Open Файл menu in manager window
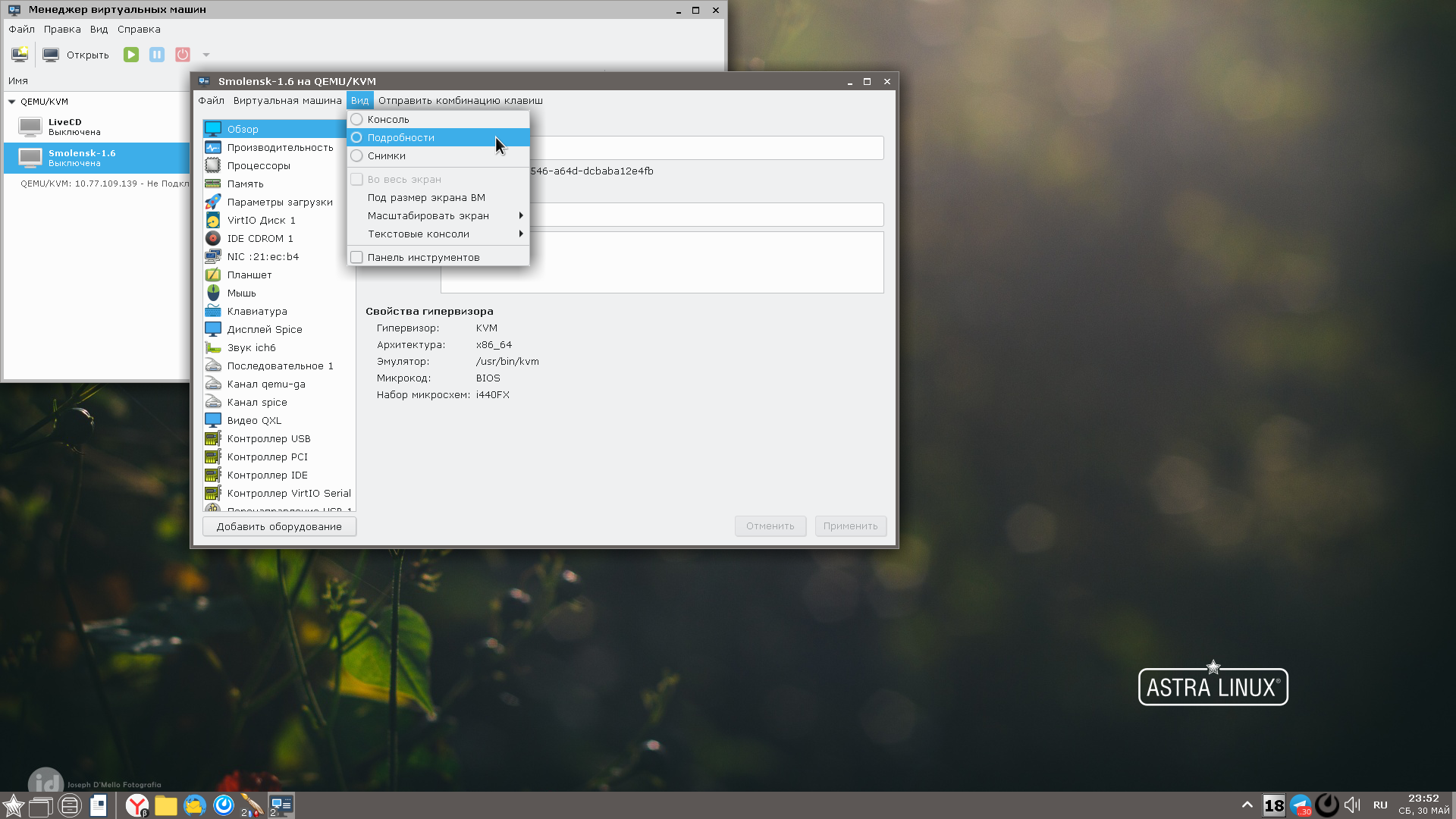1456x819 pixels. [x=21, y=29]
